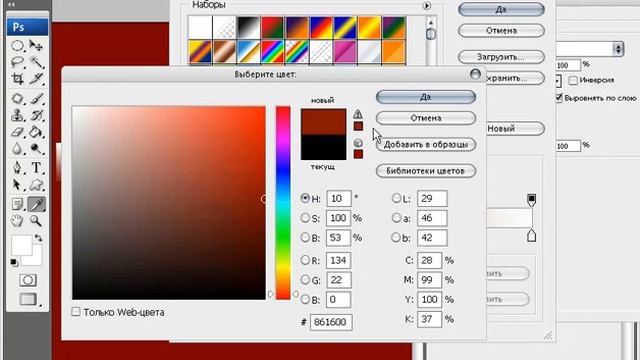This screenshot has height=360, width=640.
Task: Select the Notes tool
Action: coord(17,204)
